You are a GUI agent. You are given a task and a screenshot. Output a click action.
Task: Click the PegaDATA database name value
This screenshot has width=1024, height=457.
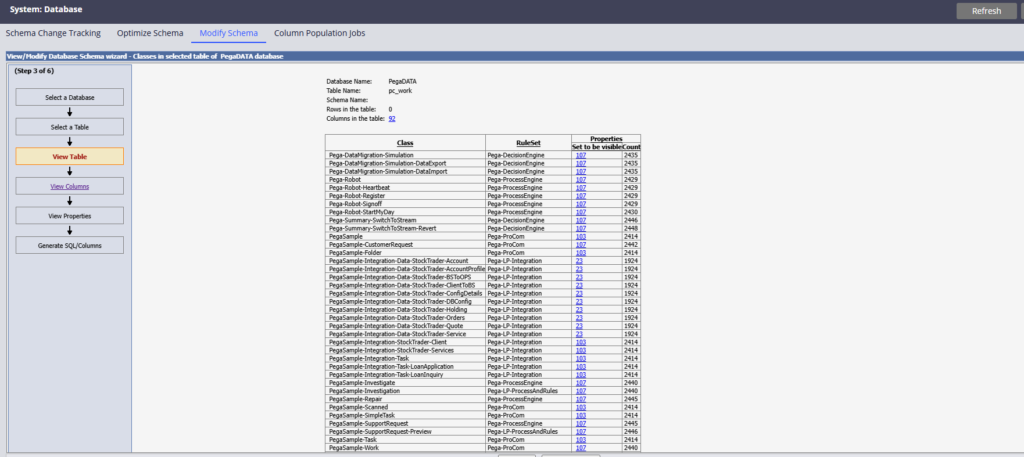(x=402, y=82)
